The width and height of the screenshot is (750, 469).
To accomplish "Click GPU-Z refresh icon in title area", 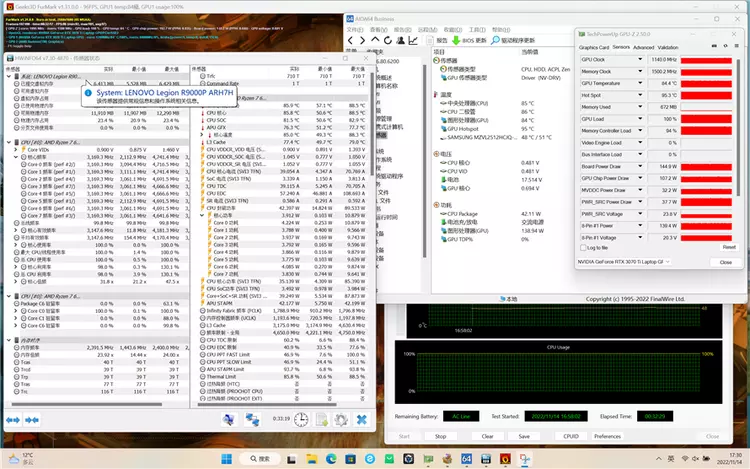I will point(725,46).
